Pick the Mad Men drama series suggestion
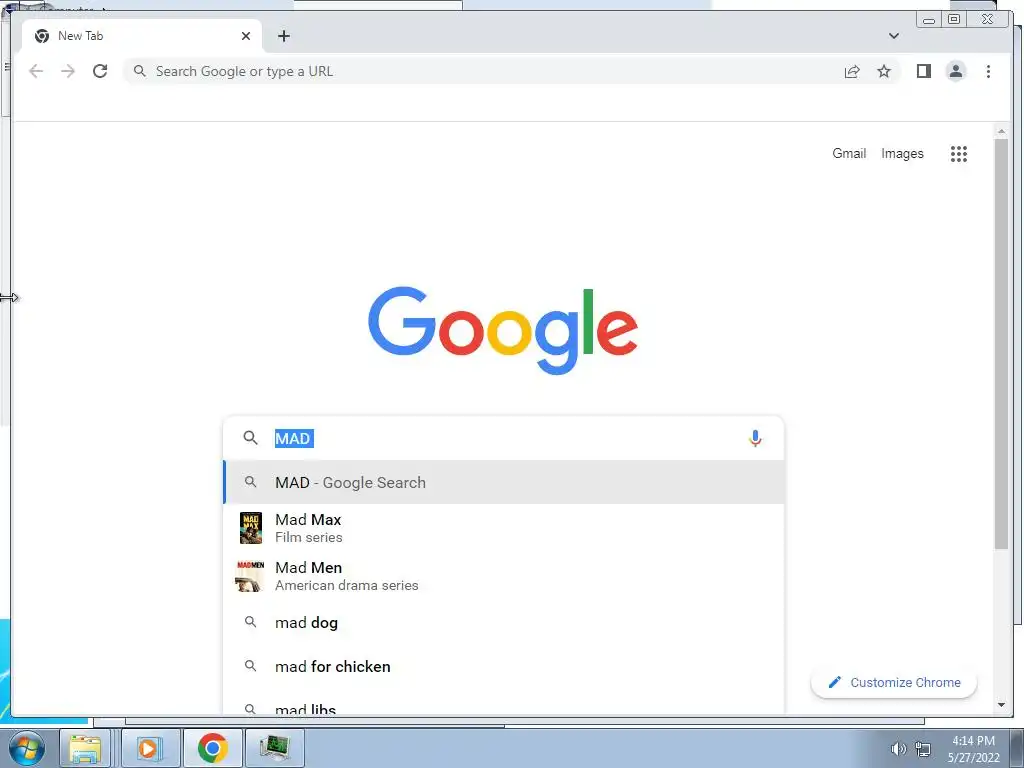The image size is (1024, 768). tap(503, 576)
